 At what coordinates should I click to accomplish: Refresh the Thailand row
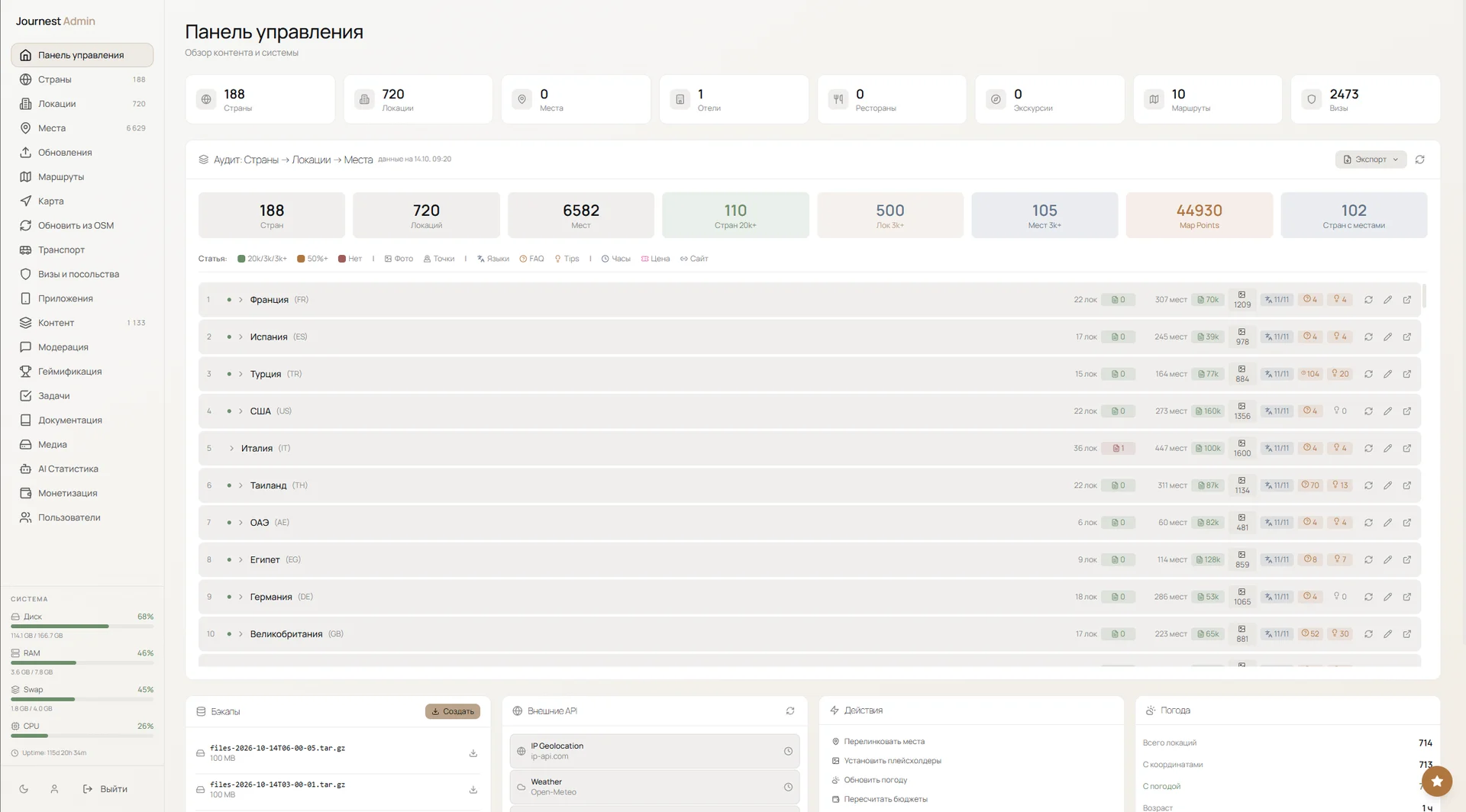[x=1368, y=485]
